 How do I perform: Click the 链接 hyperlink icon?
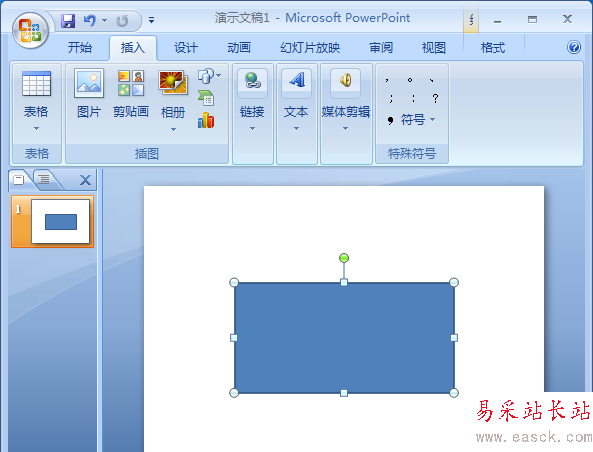tap(253, 81)
